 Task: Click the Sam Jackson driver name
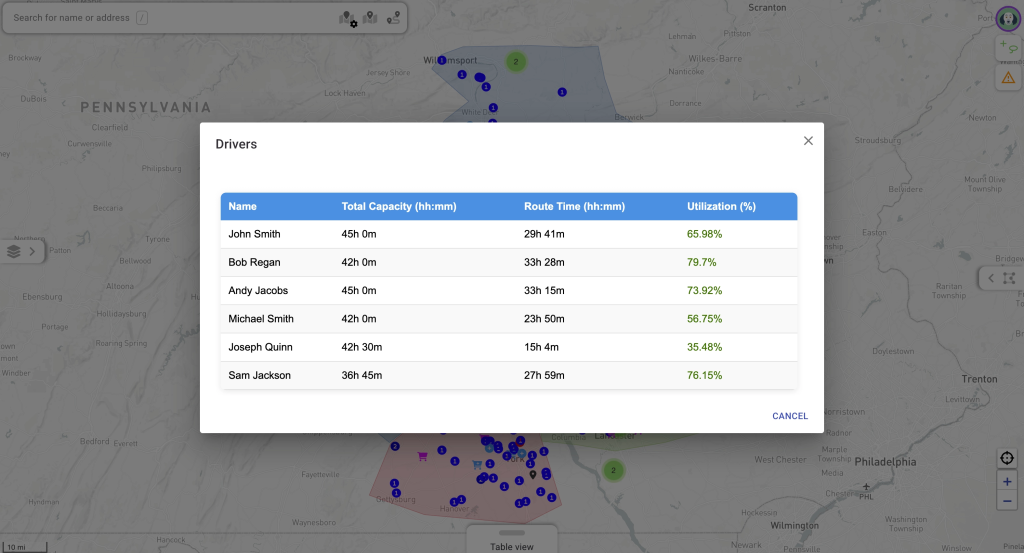tap(259, 375)
